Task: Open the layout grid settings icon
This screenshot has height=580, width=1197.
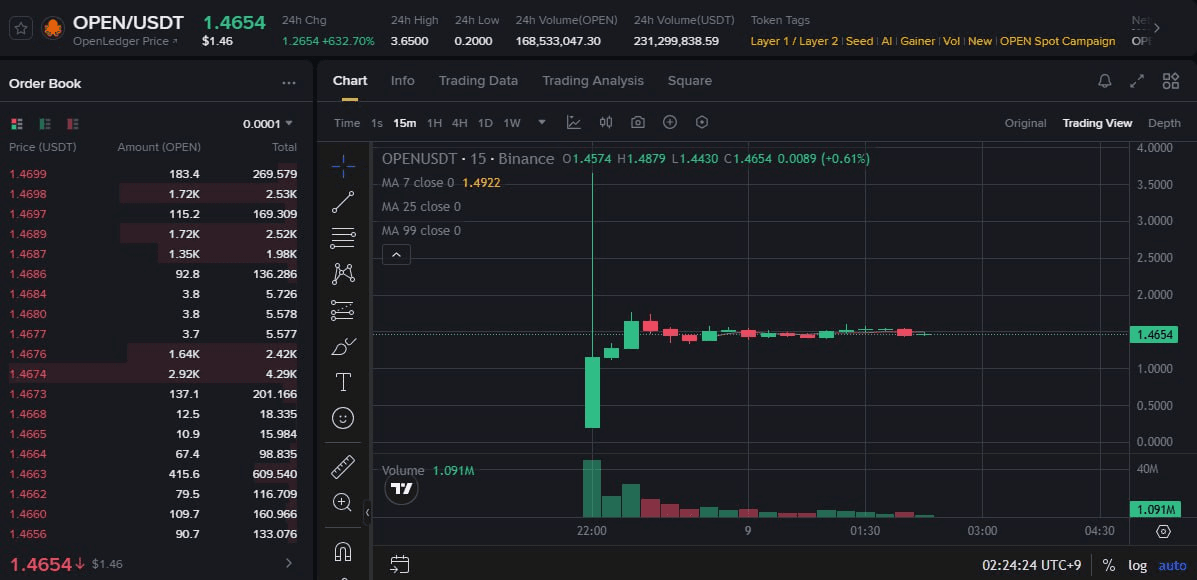Action: pyautogui.click(x=1170, y=81)
